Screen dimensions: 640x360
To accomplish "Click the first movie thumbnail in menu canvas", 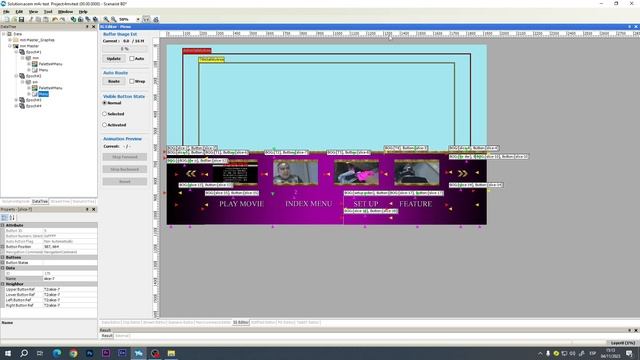I will tap(236, 173).
